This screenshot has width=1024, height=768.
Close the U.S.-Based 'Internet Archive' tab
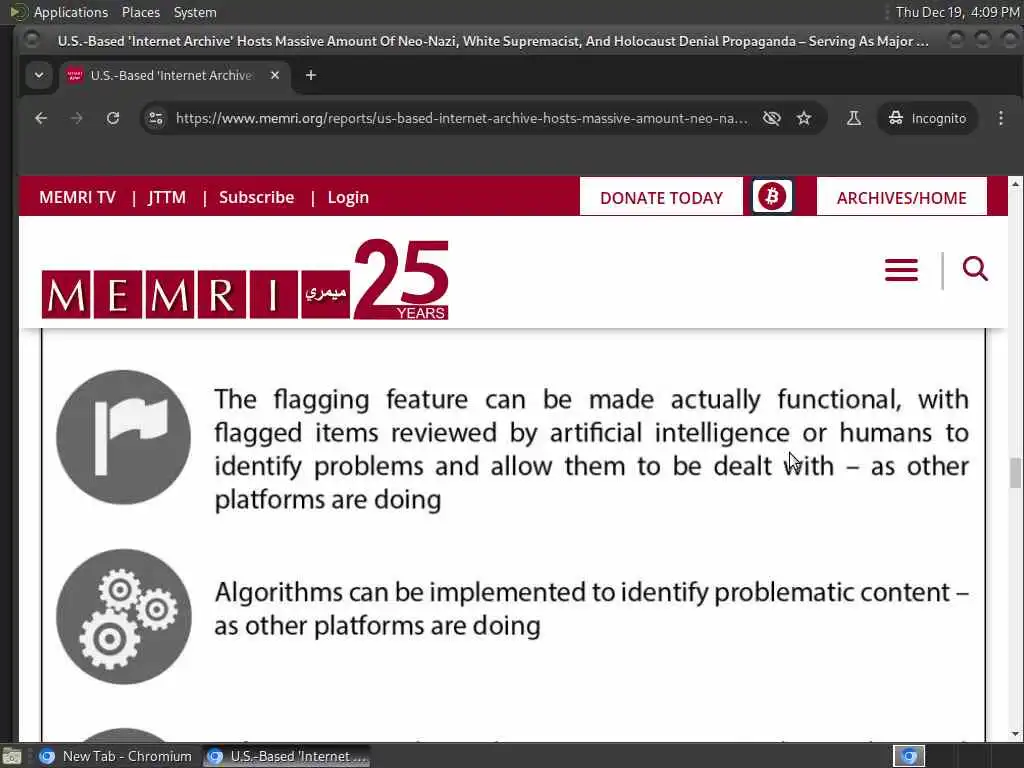click(x=275, y=75)
